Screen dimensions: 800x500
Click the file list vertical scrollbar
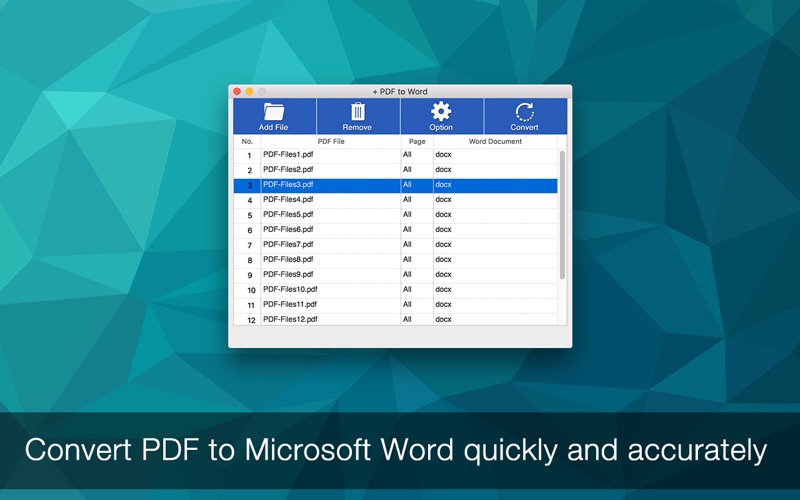coord(562,214)
